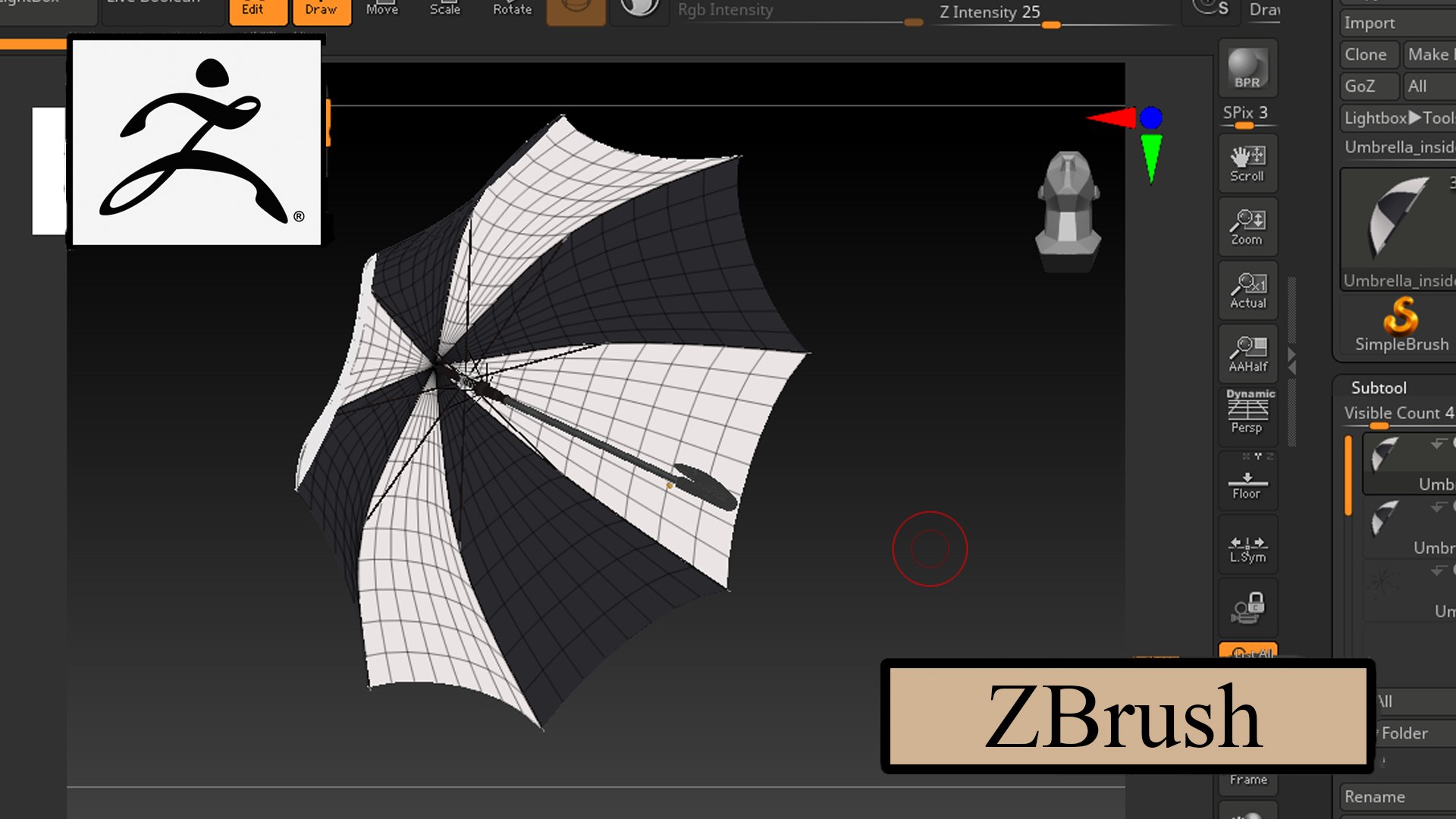The image size is (1456, 819).
Task: Select the second Umbrella subtool
Action: [1409, 528]
